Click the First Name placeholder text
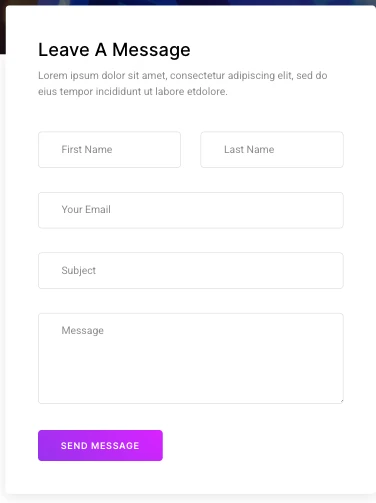Screen dimensions: 376x503 [x=87, y=149]
